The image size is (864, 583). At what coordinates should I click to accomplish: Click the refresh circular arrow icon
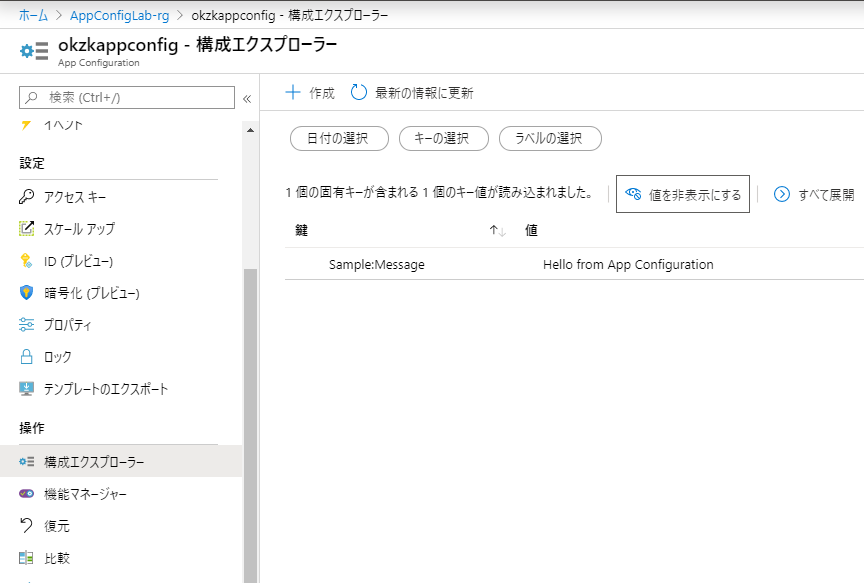point(358,92)
